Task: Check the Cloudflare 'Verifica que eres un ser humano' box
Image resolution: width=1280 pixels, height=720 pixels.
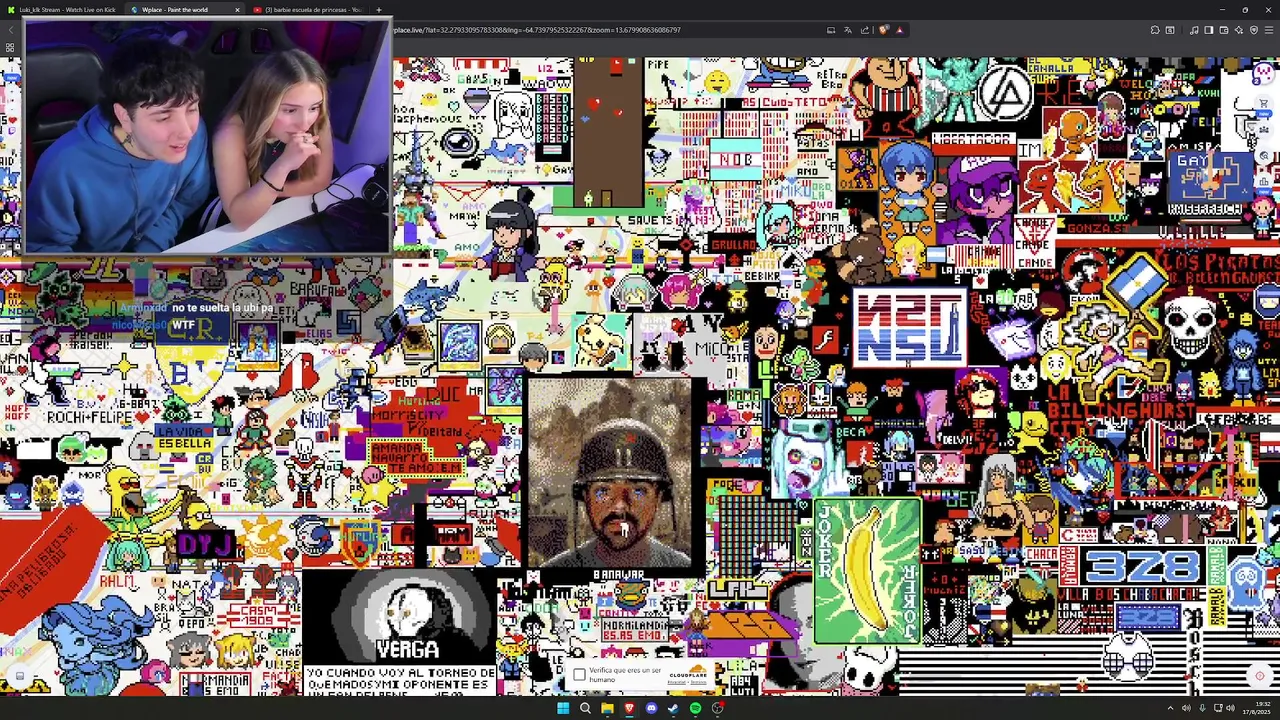Action: click(579, 675)
